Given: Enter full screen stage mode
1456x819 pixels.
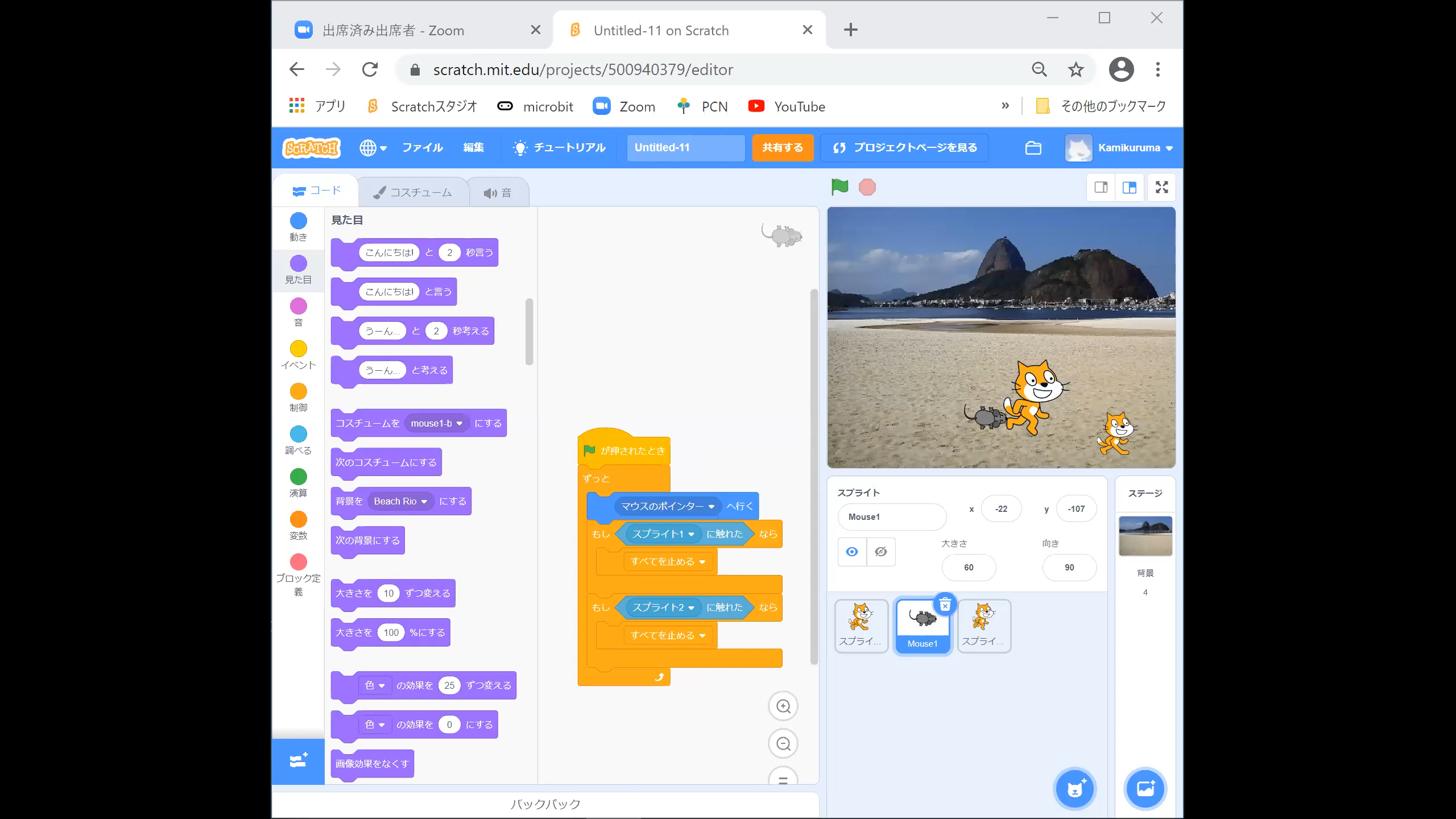Looking at the screenshot, I should click(x=1161, y=187).
